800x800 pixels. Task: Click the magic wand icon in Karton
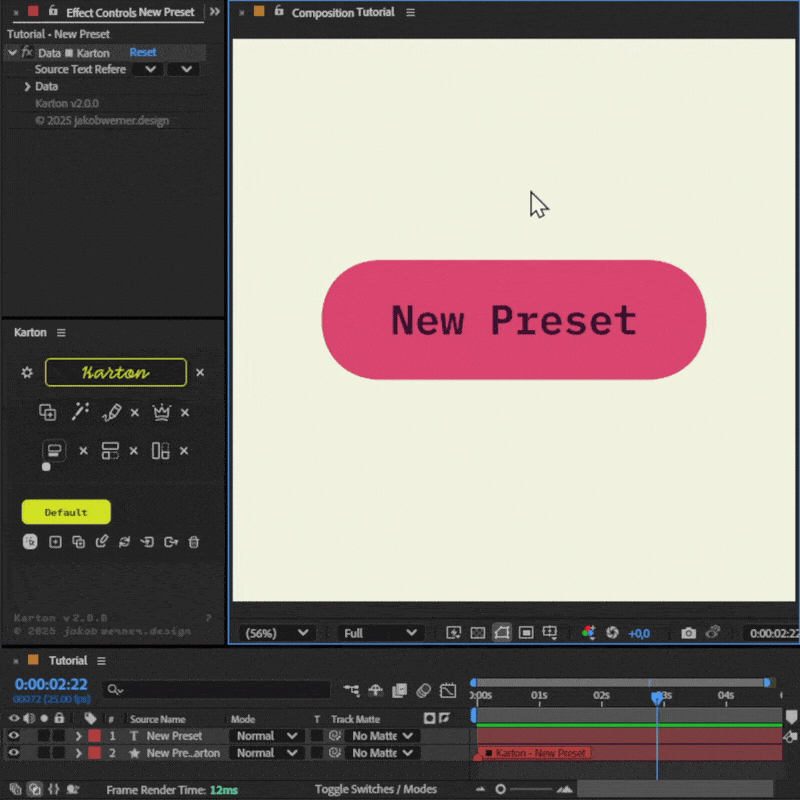(x=80, y=412)
